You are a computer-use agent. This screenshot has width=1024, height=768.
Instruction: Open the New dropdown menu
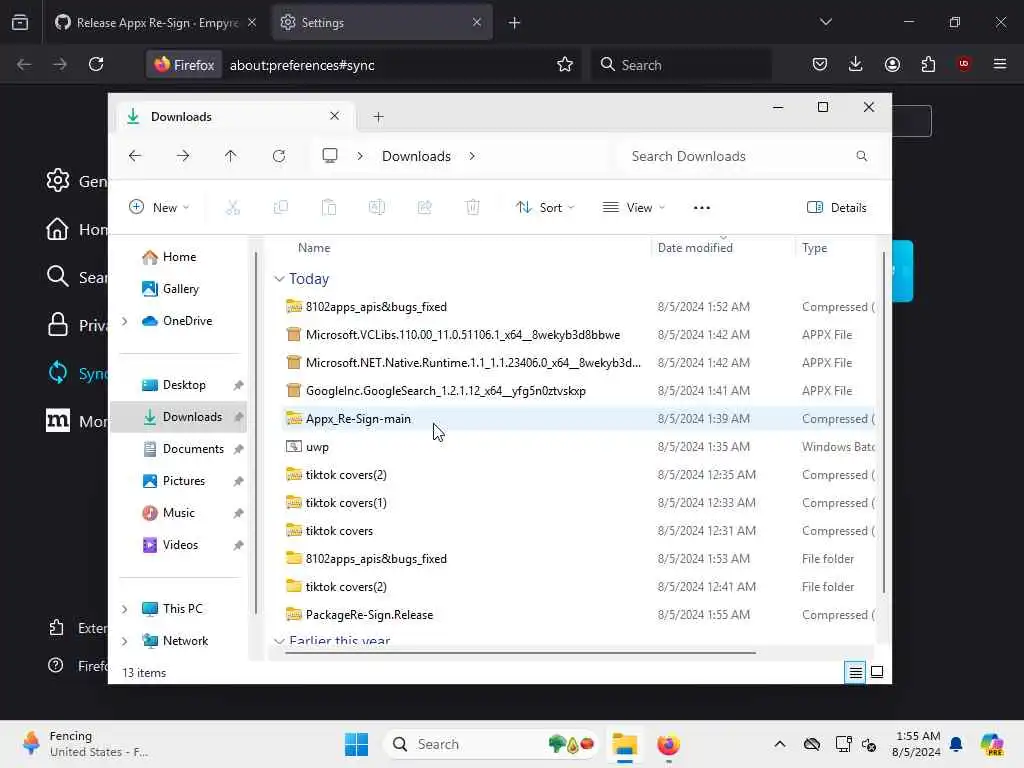point(159,208)
